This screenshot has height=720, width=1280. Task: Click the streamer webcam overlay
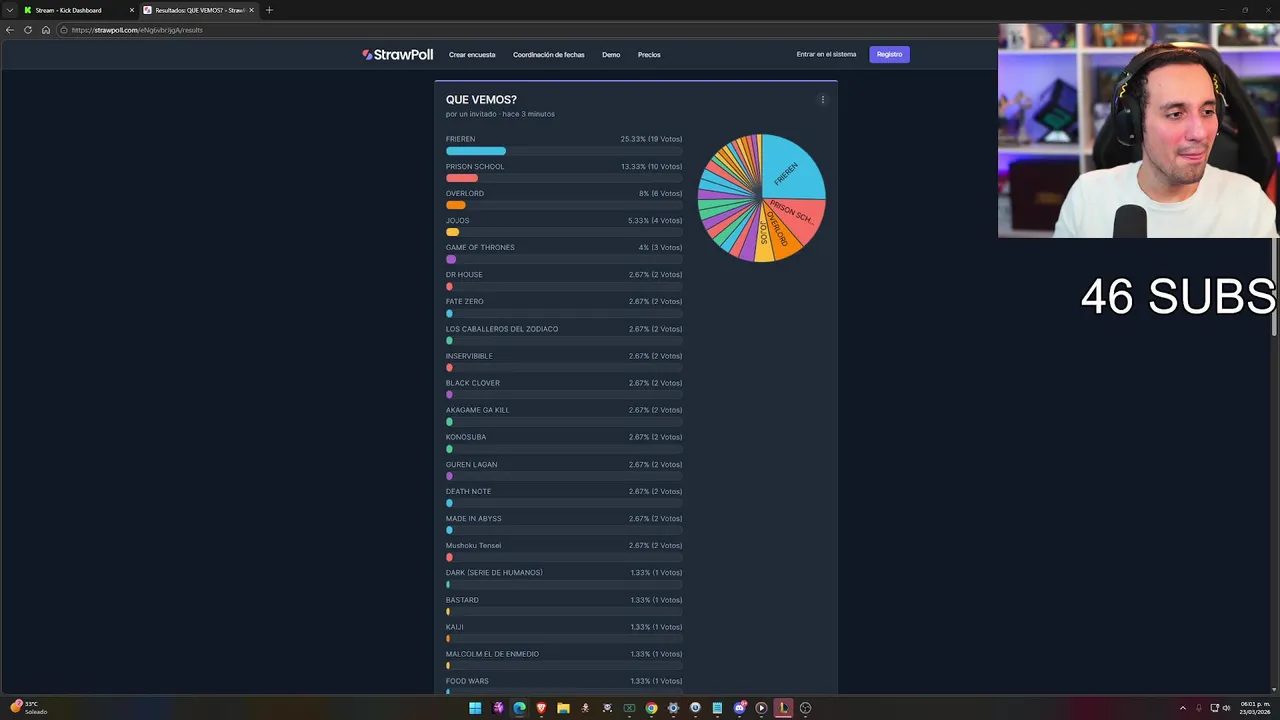click(1138, 130)
